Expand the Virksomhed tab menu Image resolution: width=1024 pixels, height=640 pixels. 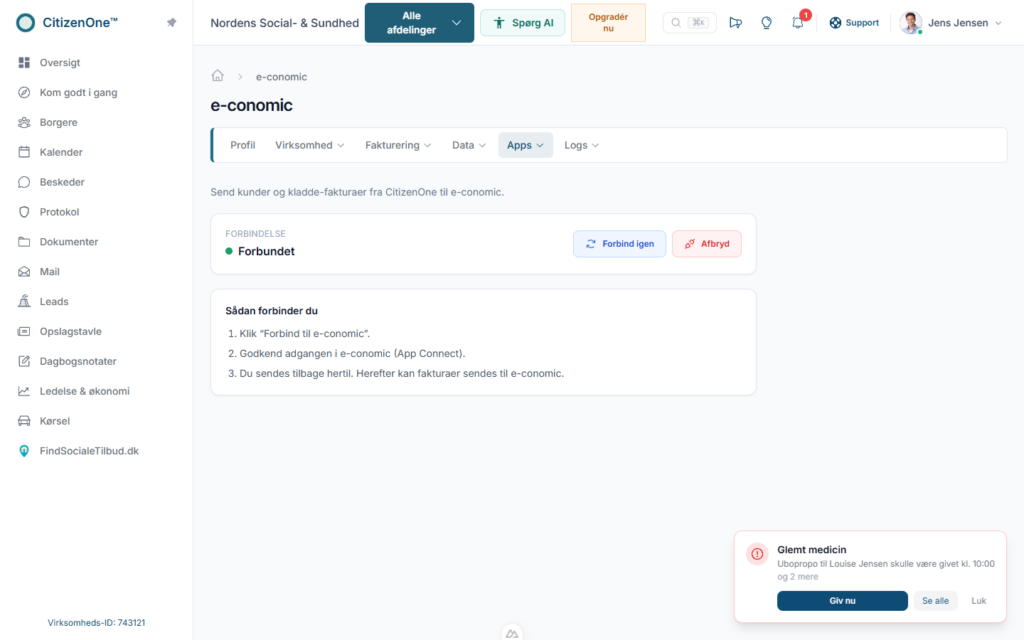[x=310, y=145]
